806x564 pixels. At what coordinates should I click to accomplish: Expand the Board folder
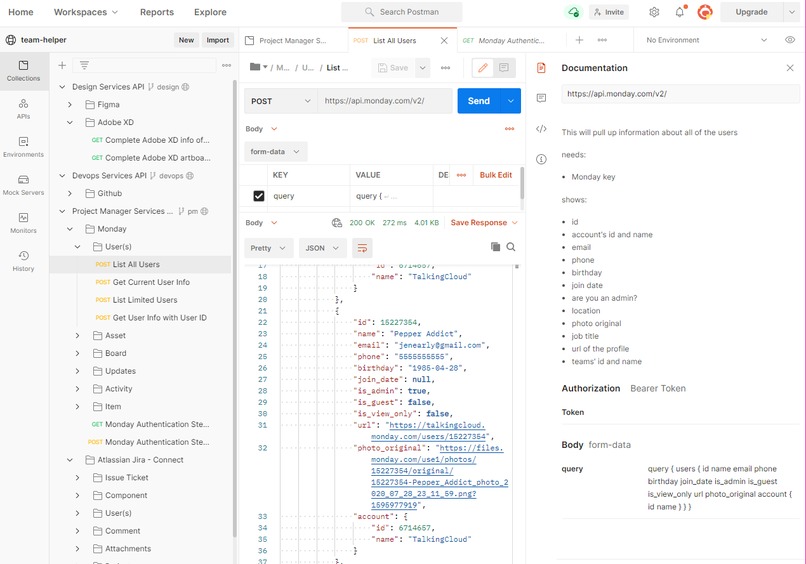pyautogui.click(x=78, y=353)
